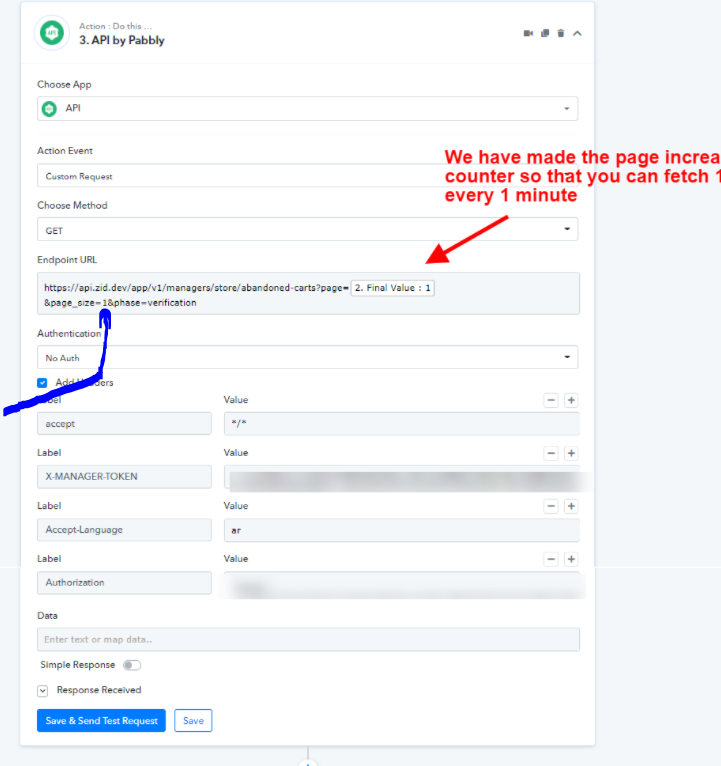Remove the X-MANAGER-TOKEN header with minus
The height and width of the screenshot is (766, 721).
pos(551,453)
